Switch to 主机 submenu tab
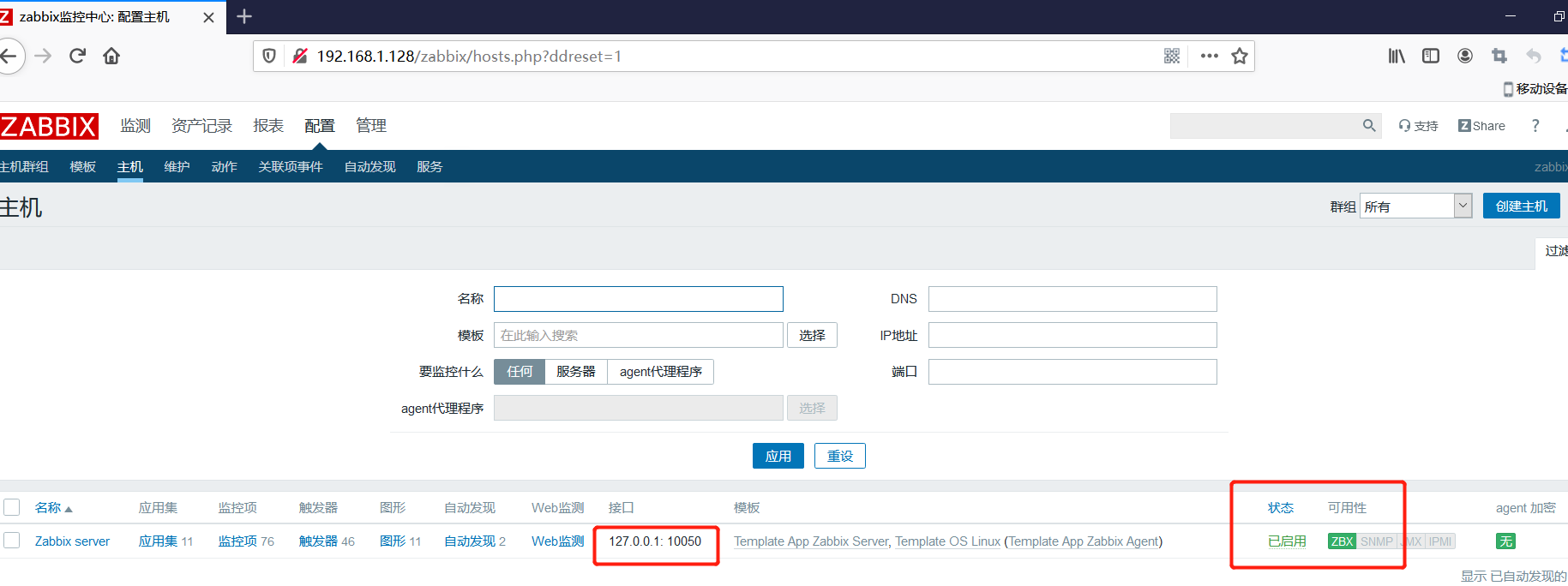The image size is (1568, 586). [130, 166]
